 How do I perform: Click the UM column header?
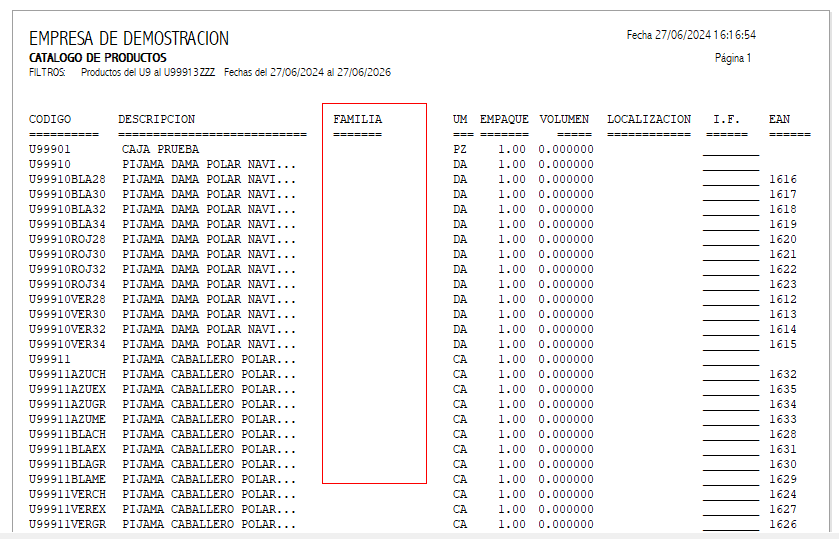click(460, 119)
